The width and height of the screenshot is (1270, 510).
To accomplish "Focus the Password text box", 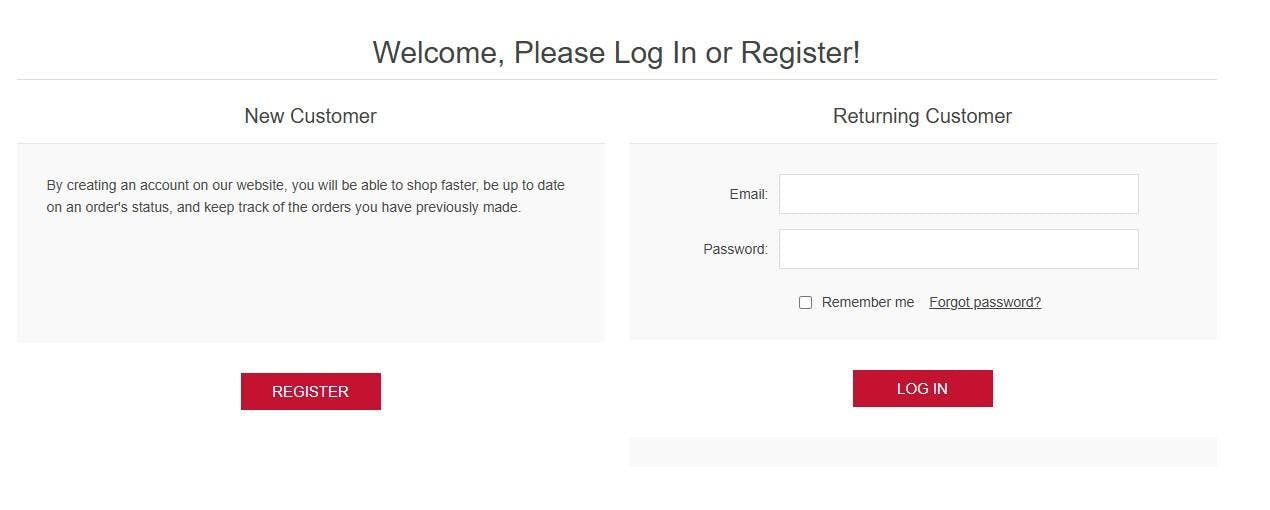I will [x=958, y=249].
